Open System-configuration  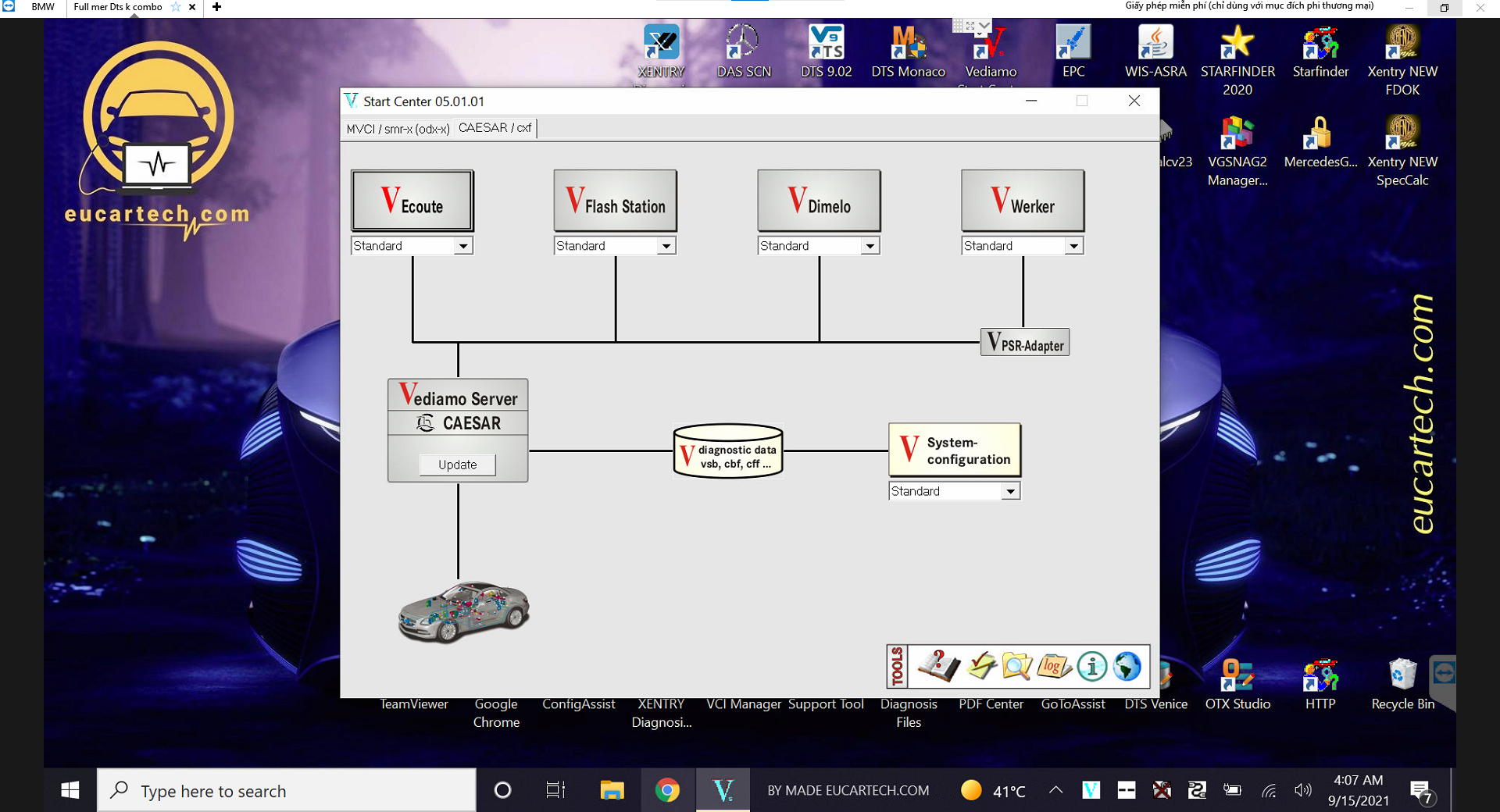coord(955,451)
